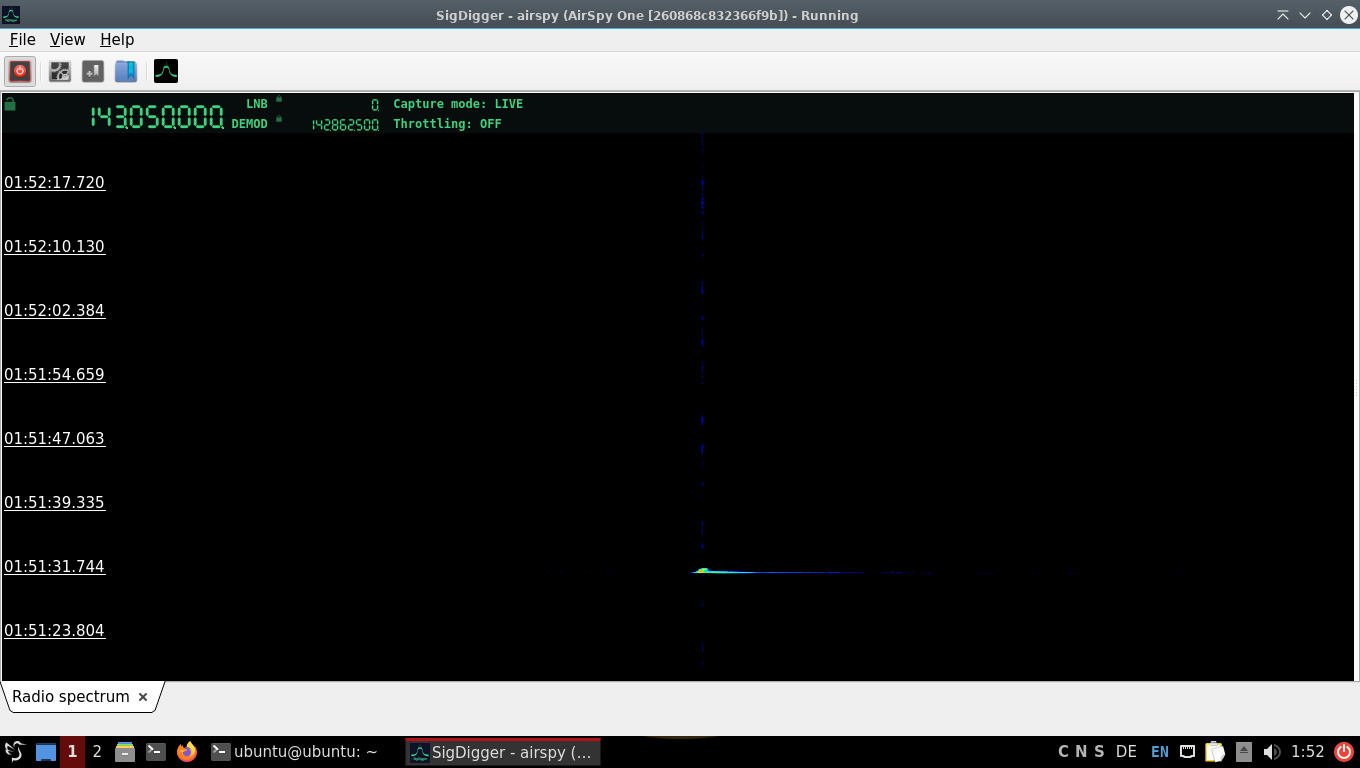Close the Radio spectrum tab
The width and height of the screenshot is (1360, 768).
(143, 697)
